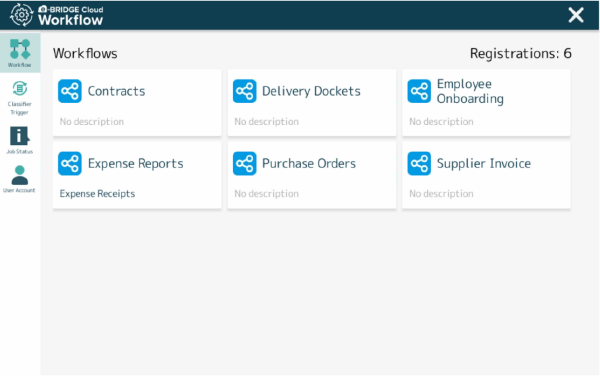The width and height of the screenshot is (600, 376).
Task: Open the User Account sidebar item
Action: click(x=20, y=179)
